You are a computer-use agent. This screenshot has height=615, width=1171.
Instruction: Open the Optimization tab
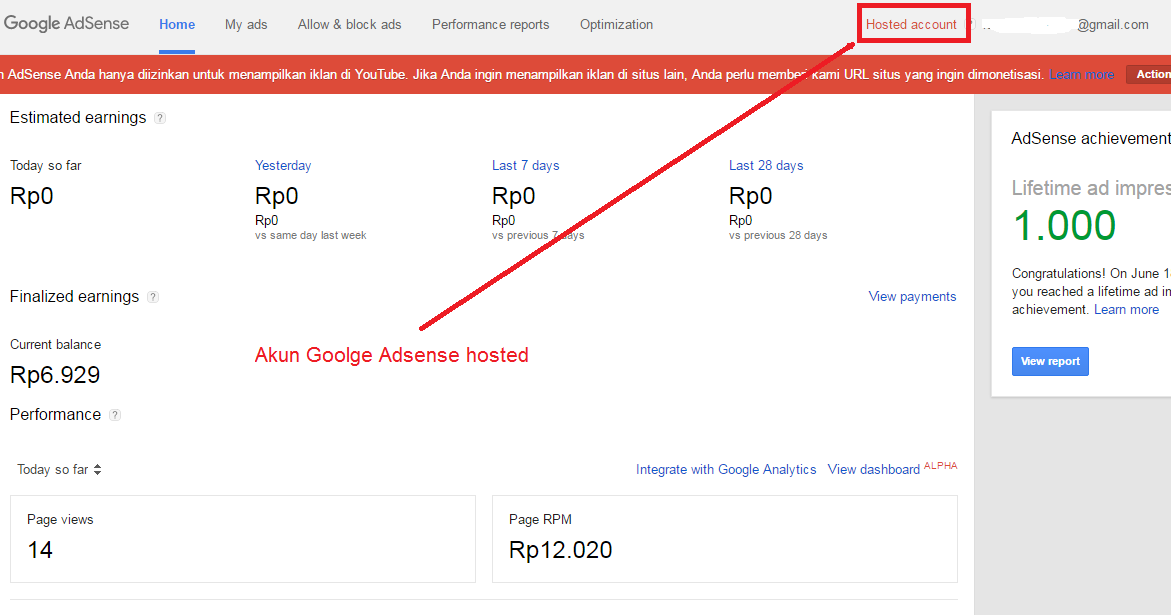pos(616,24)
